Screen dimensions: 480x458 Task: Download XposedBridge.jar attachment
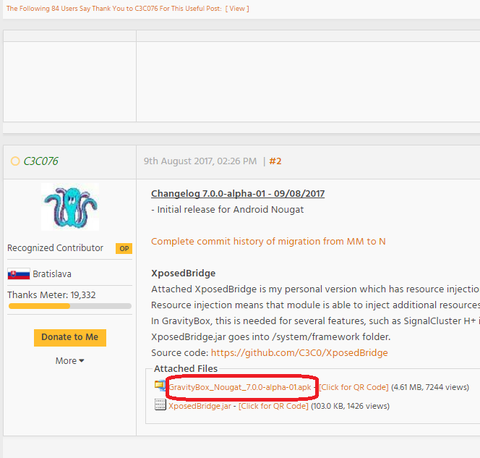coord(200,406)
